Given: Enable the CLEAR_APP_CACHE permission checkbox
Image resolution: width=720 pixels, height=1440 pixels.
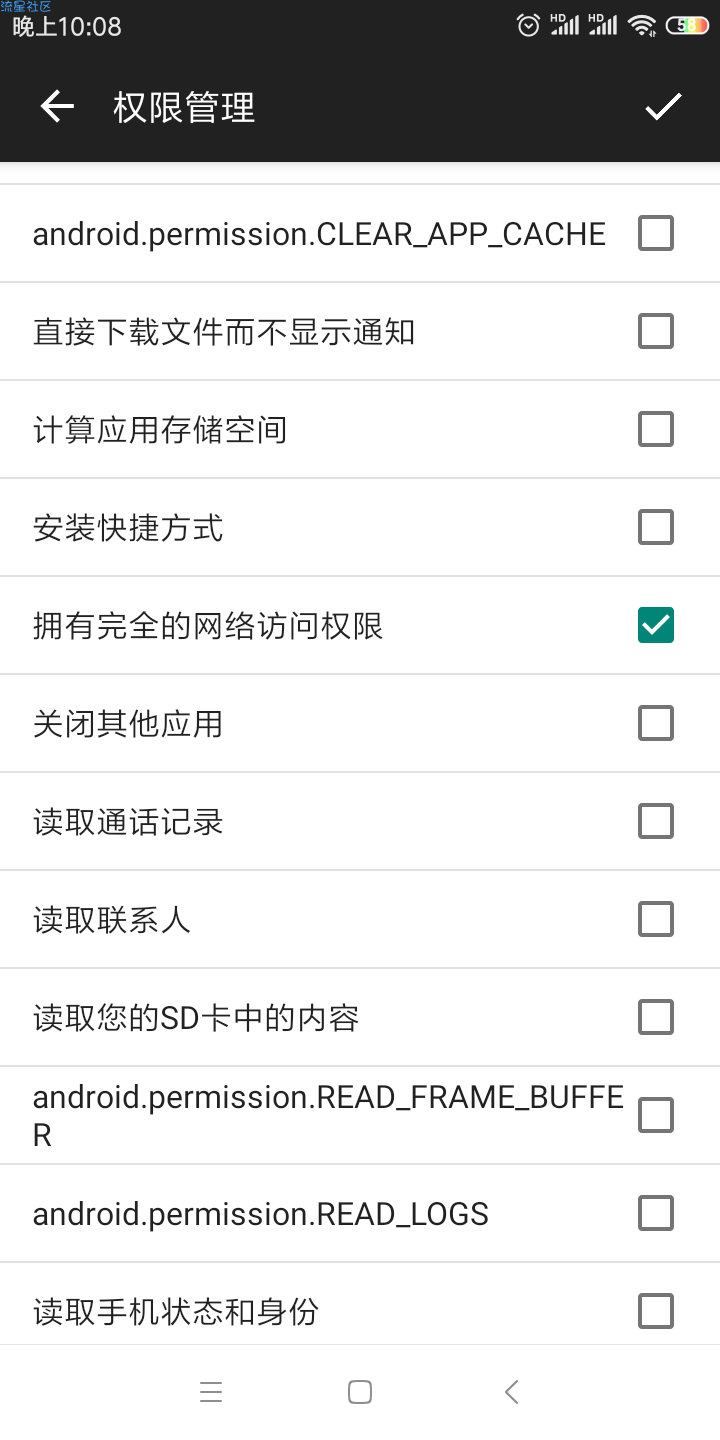Looking at the screenshot, I should click(x=656, y=234).
